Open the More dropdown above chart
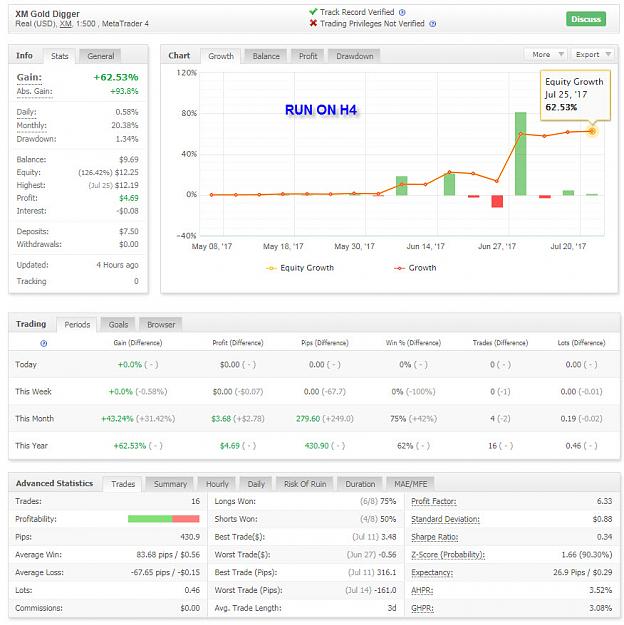The image size is (624, 625). 546,54
